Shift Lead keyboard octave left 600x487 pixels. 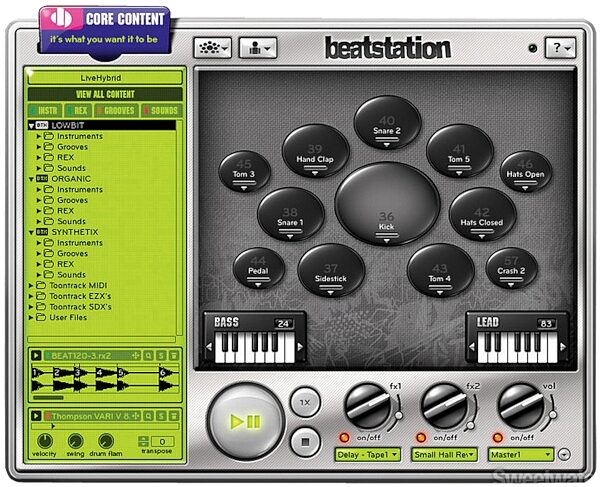coord(472,347)
